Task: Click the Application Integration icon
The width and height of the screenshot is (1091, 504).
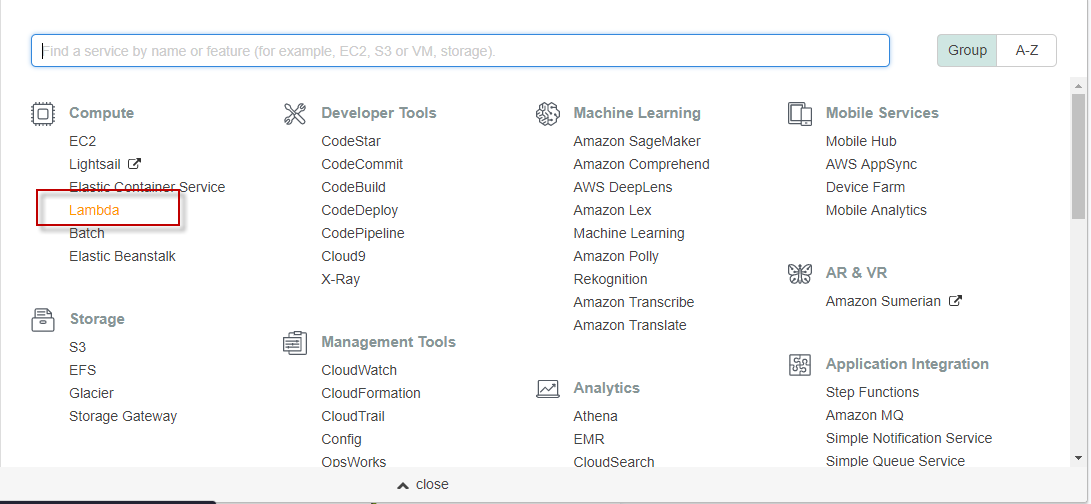Action: (799, 365)
